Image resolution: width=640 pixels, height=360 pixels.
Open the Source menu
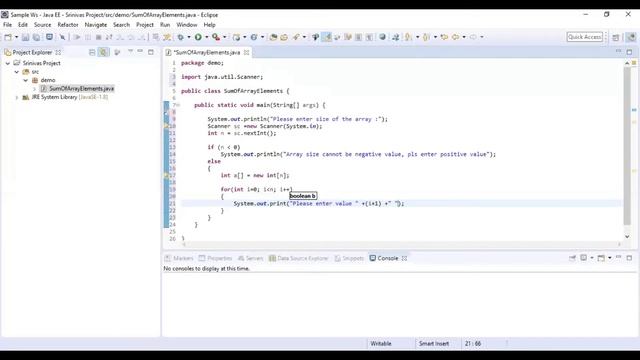tap(42, 25)
